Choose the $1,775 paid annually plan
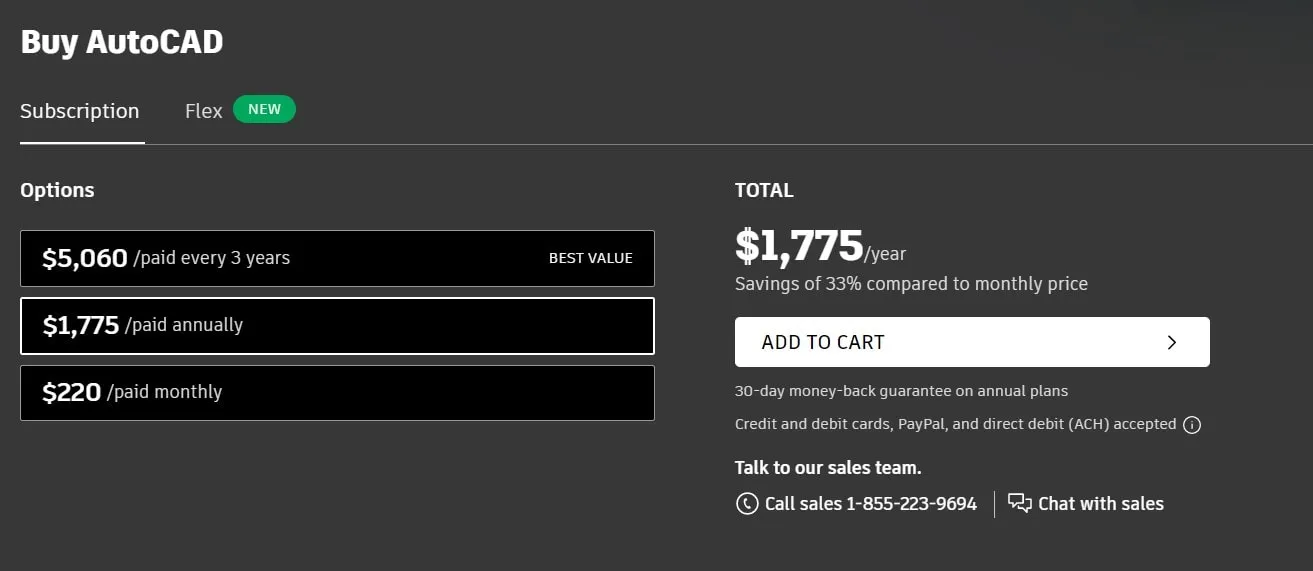The image size is (1313, 571). [337, 326]
